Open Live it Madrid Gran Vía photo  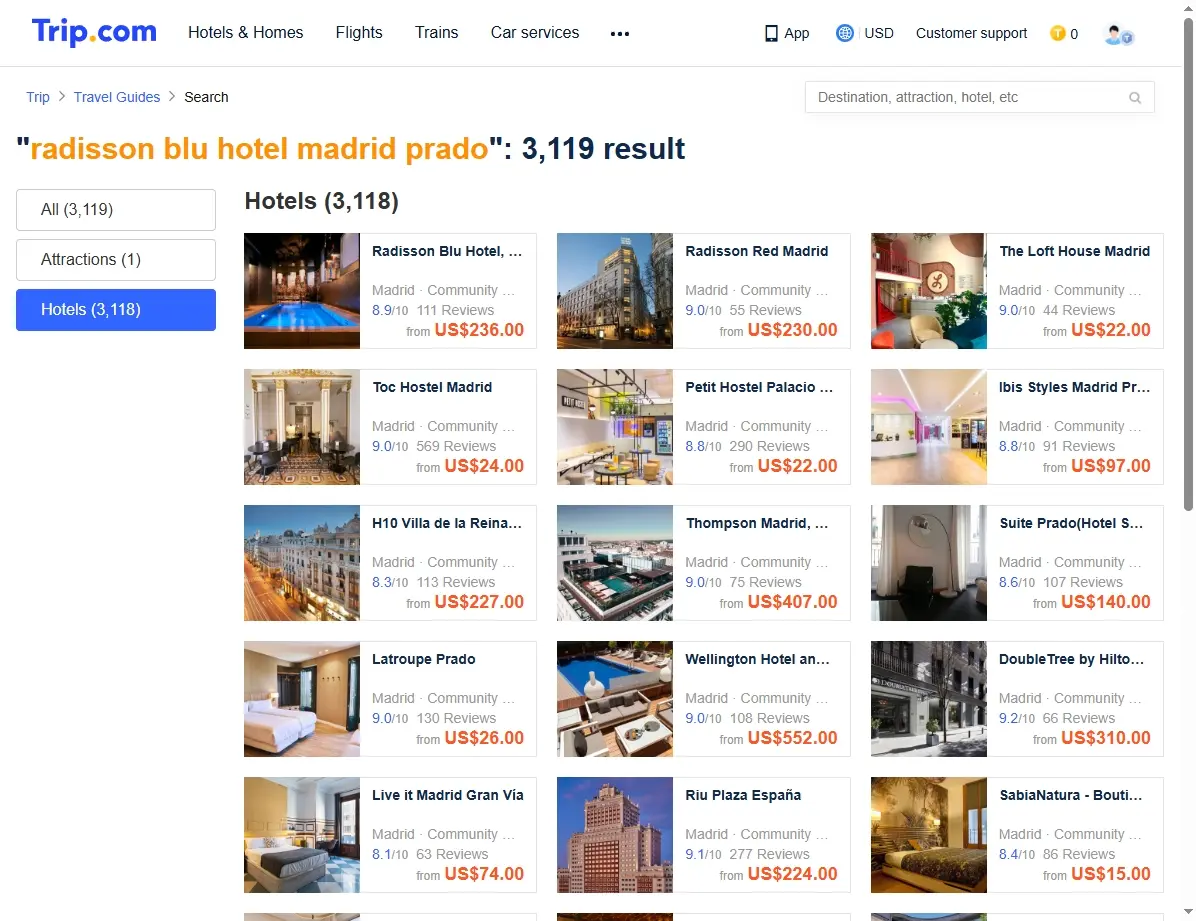[302, 835]
